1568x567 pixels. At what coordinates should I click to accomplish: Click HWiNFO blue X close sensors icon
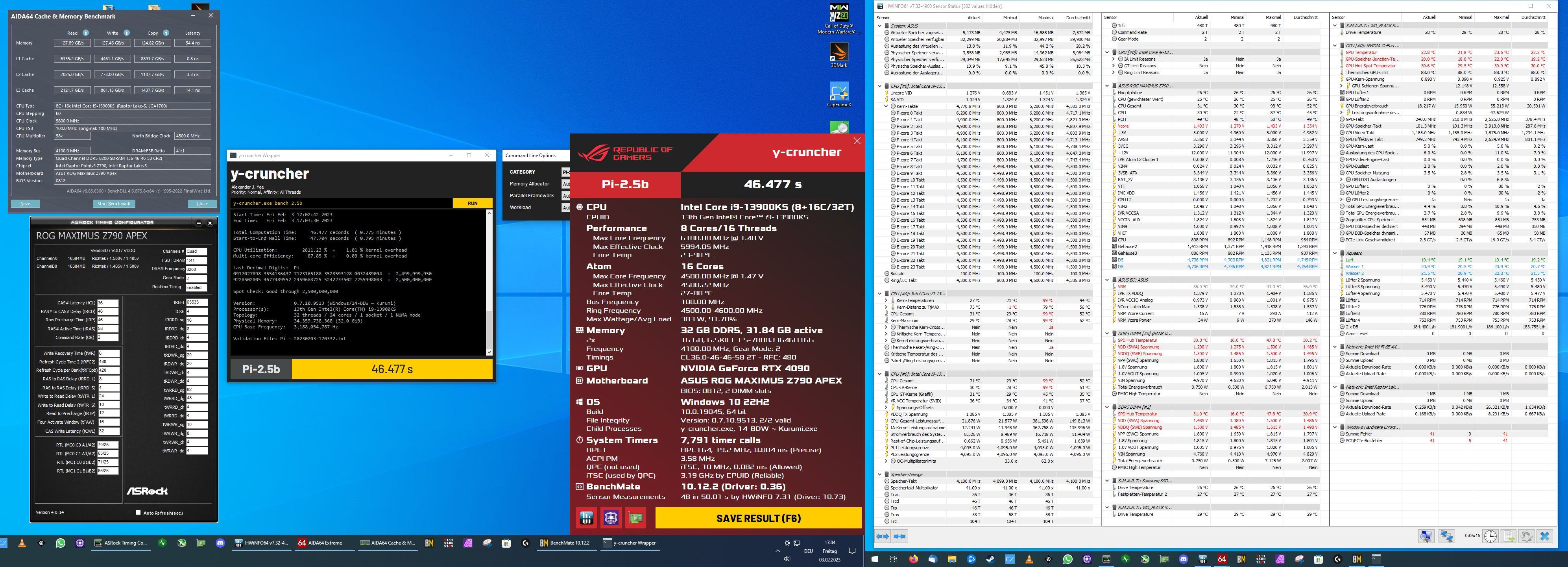pyautogui.click(x=1545, y=536)
